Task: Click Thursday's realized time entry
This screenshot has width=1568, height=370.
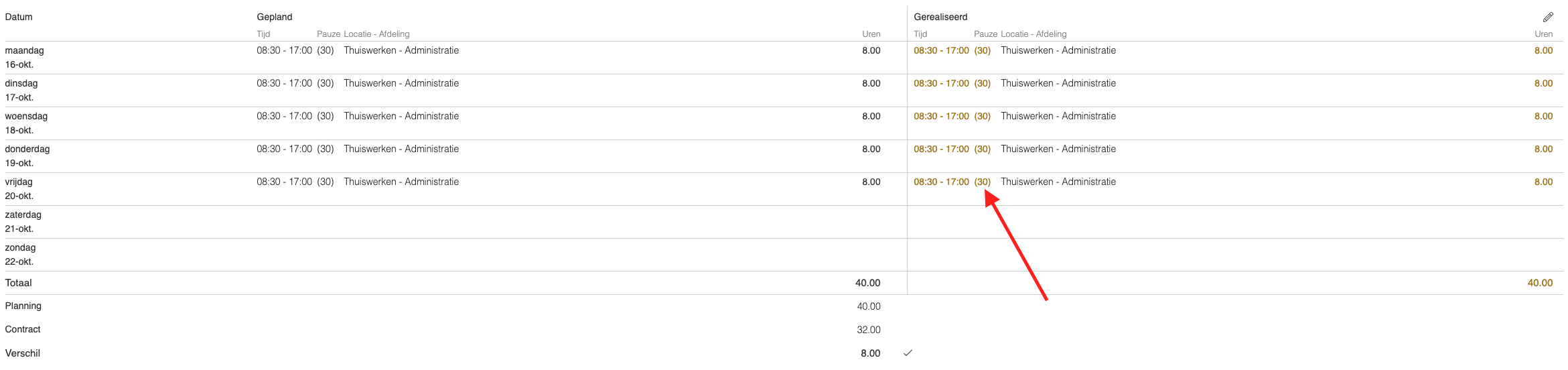Action: click(x=941, y=149)
